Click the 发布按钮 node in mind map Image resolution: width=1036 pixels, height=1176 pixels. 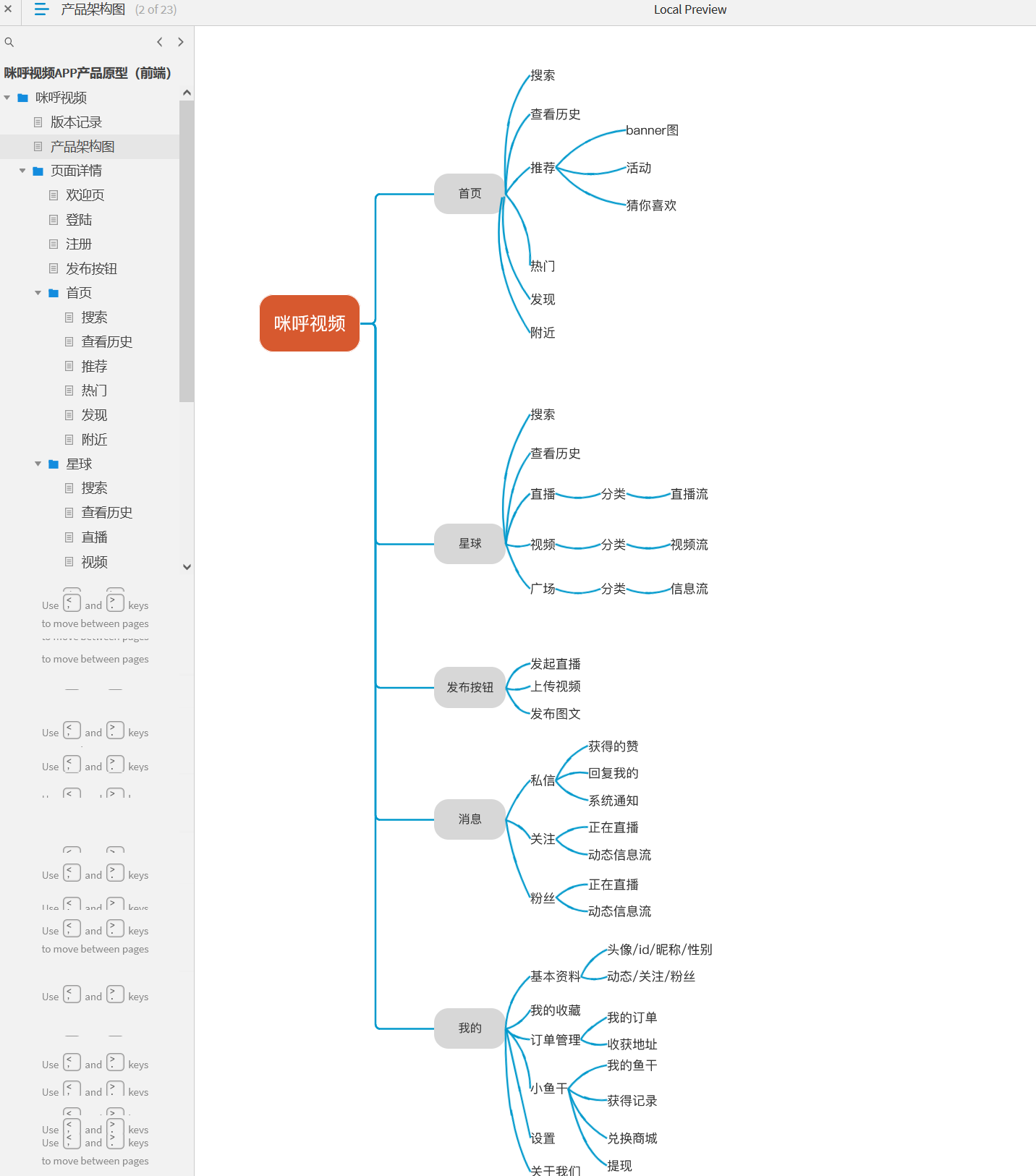[x=470, y=688]
